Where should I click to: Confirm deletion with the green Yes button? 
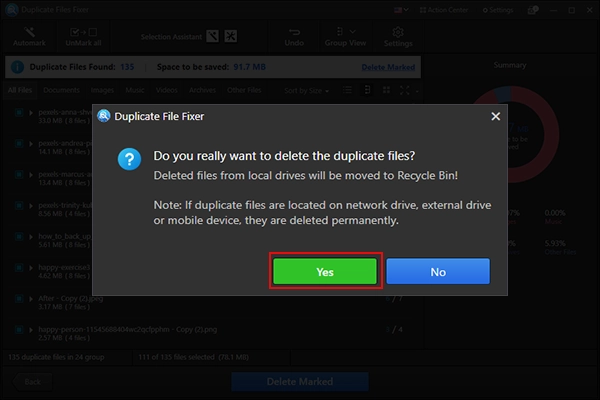(325, 271)
